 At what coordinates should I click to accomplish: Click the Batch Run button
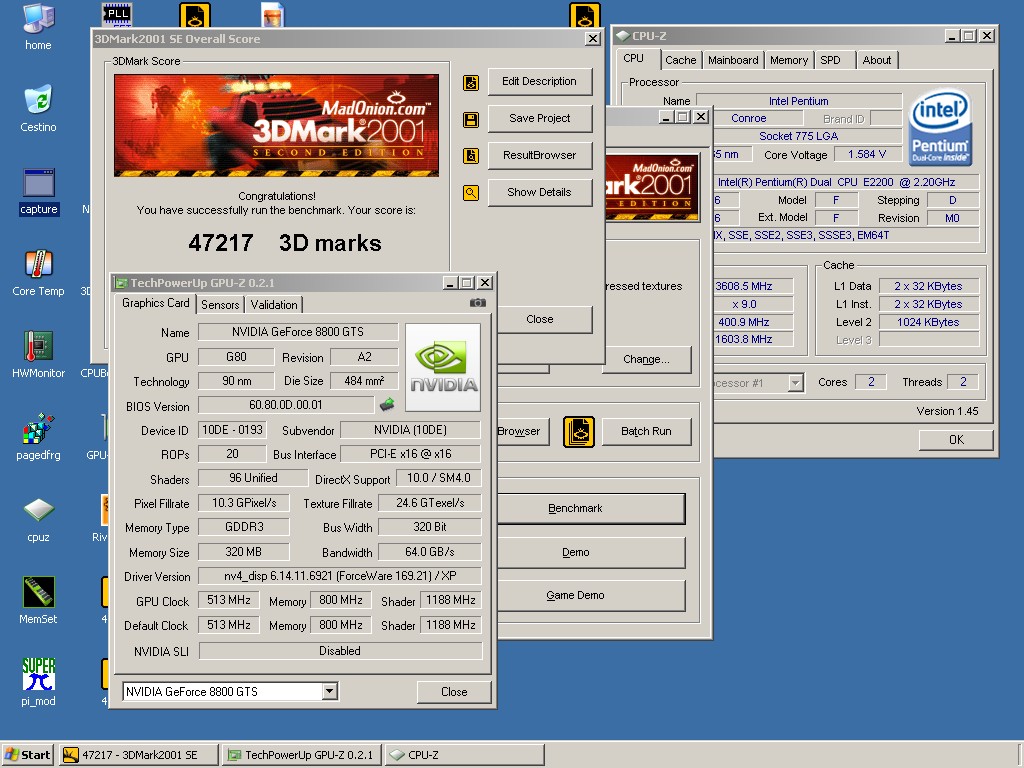pos(646,431)
